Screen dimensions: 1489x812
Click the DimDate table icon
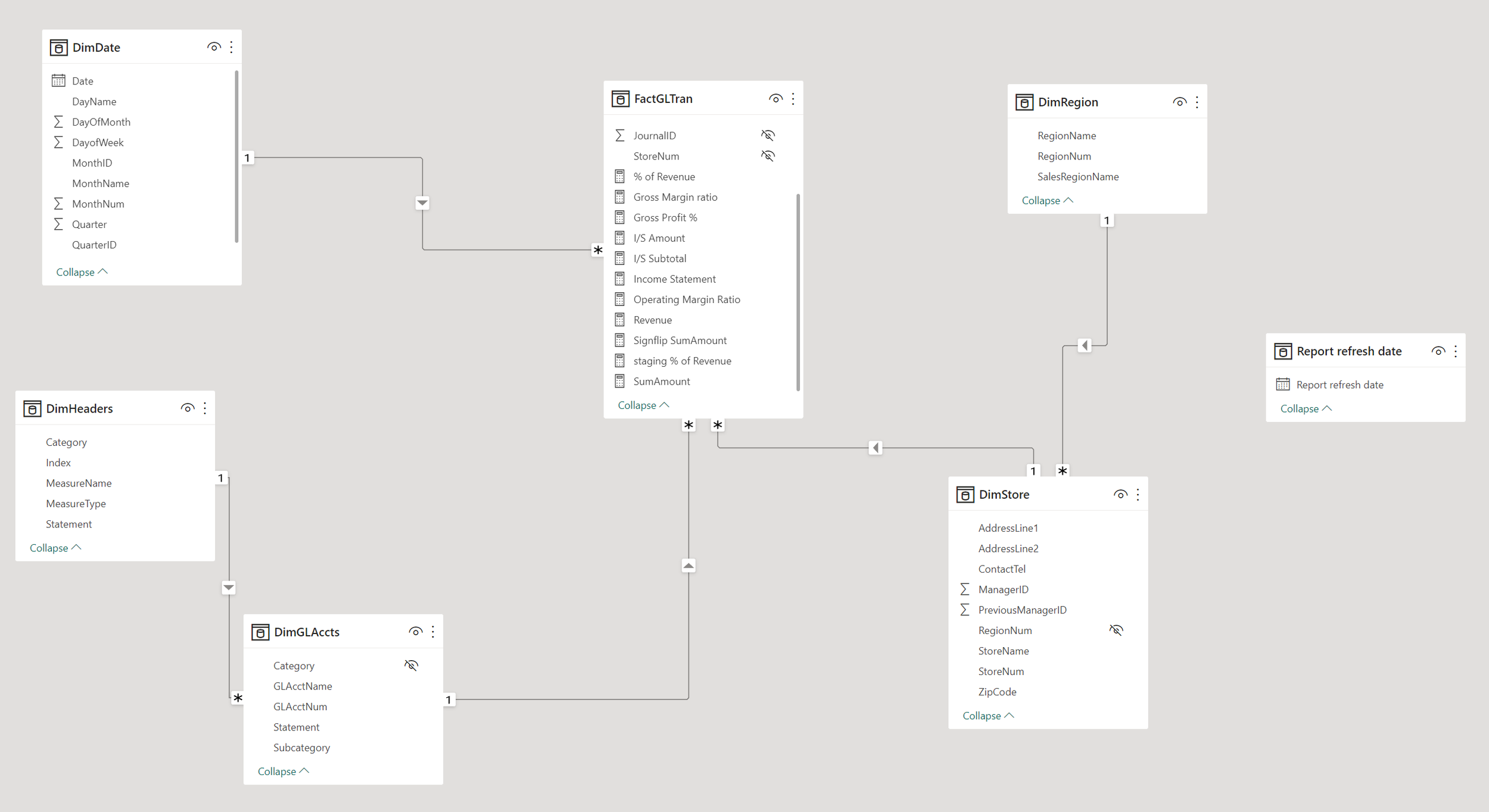pos(58,48)
